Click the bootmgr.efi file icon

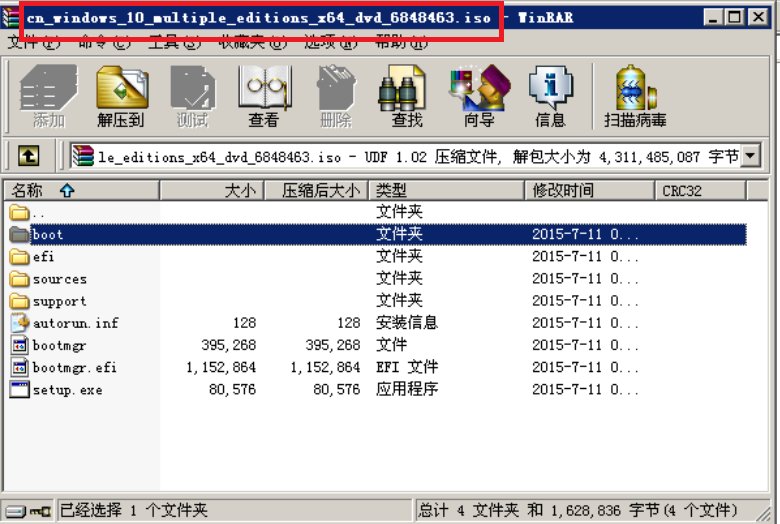[20, 367]
